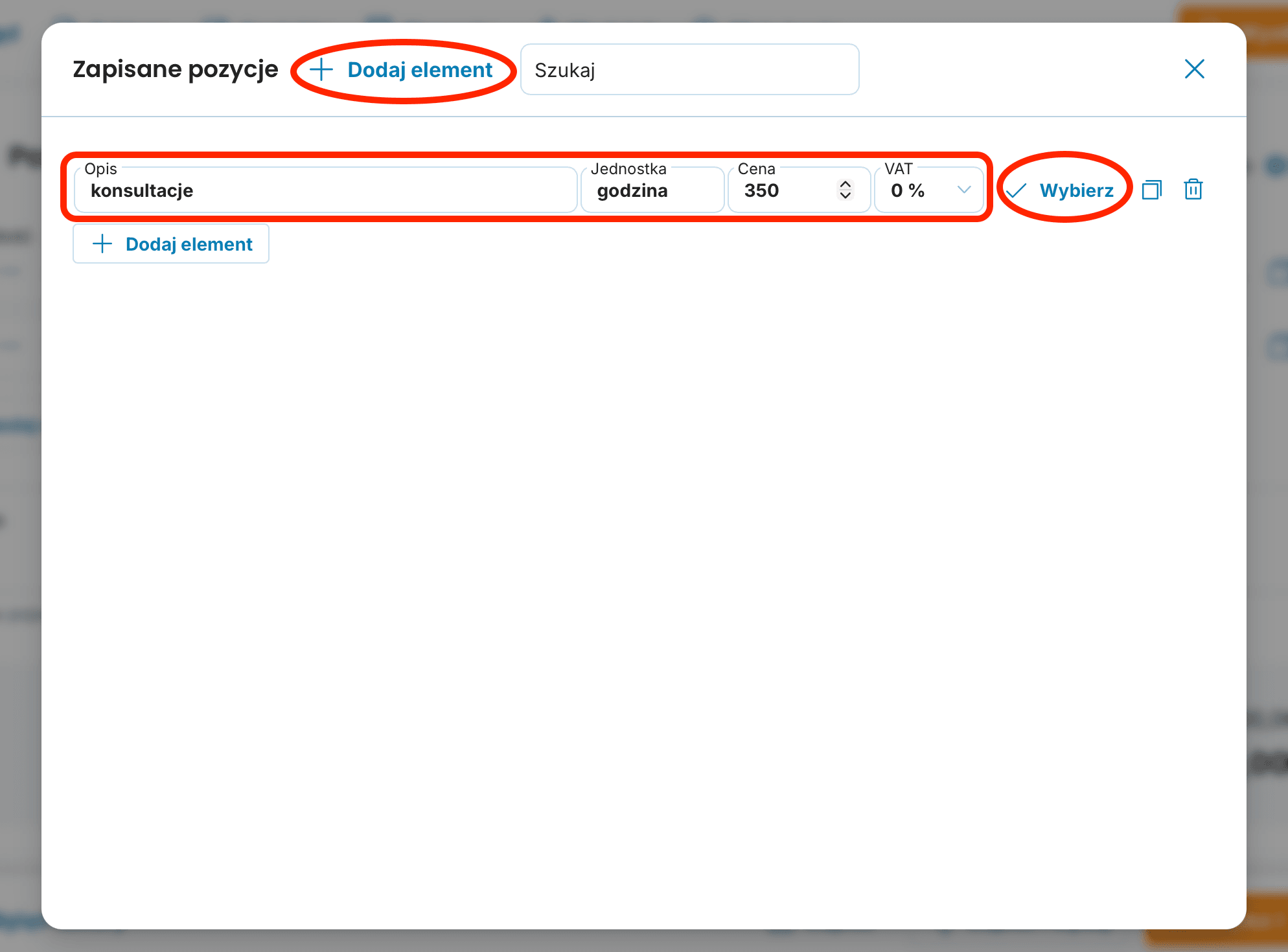1288x952 pixels.
Task: Click Dodaj element in the dialog header
Action: coord(402,70)
